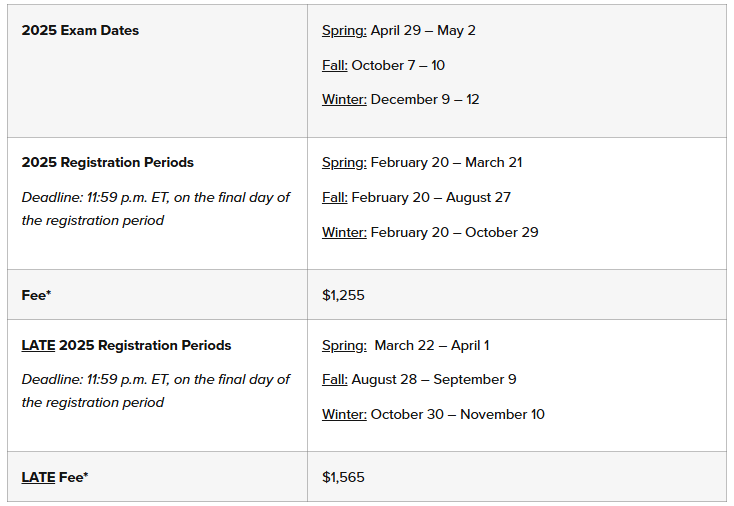734x506 pixels.
Task: Click the underlined 'Spring:' label beside April 29
Action: [x=344, y=30]
